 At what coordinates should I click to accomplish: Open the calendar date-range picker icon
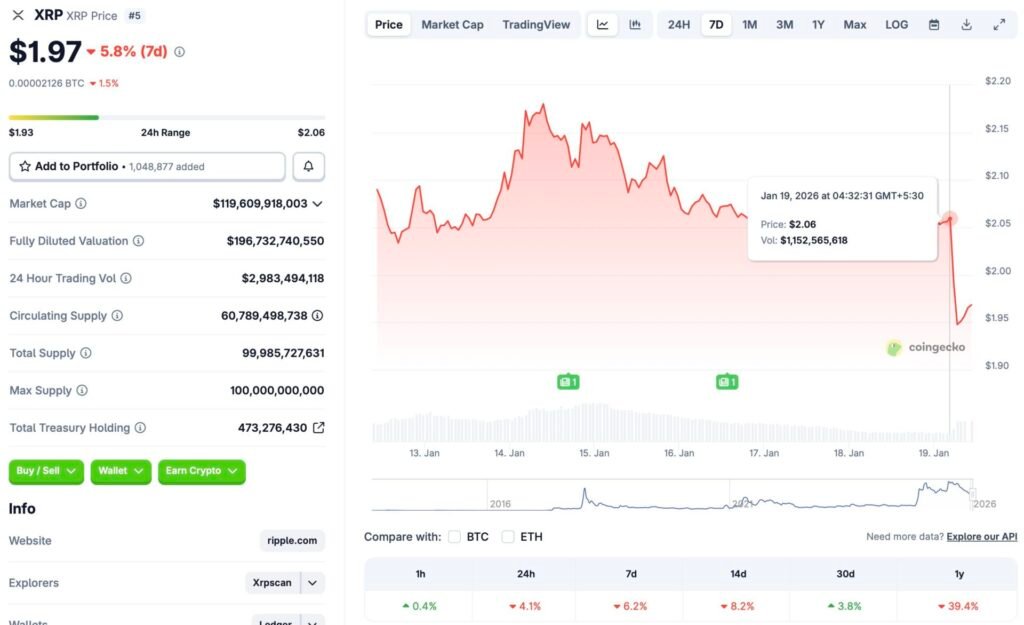[x=934, y=24]
